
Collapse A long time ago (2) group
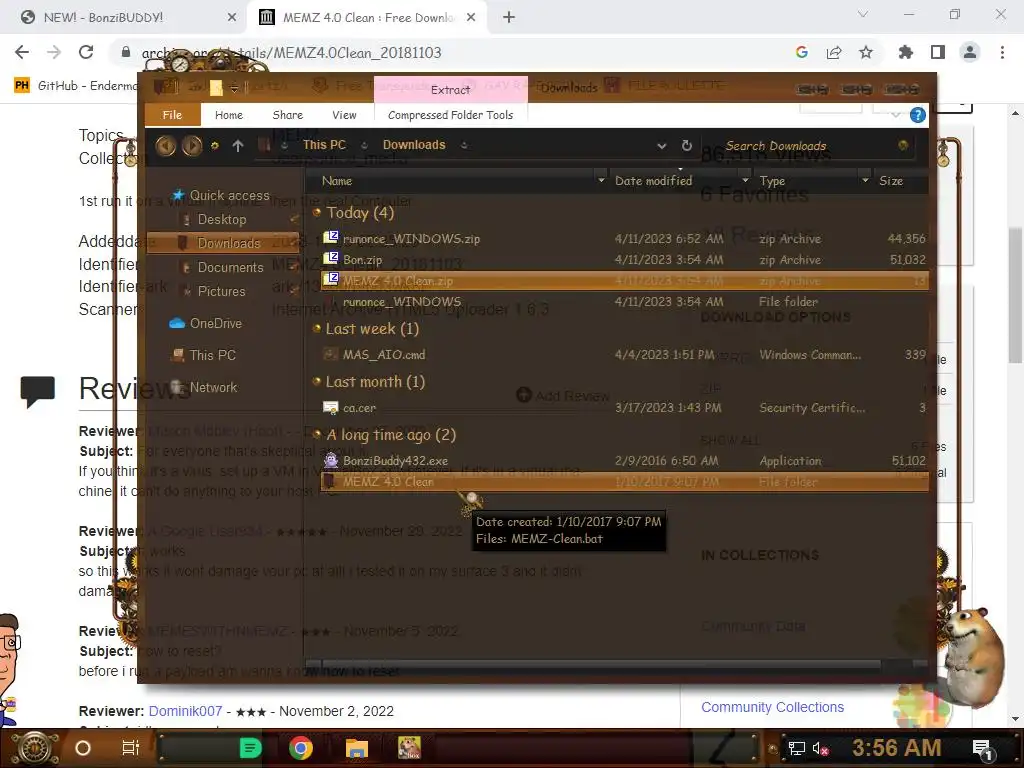pyautogui.click(x=317, y=434)
